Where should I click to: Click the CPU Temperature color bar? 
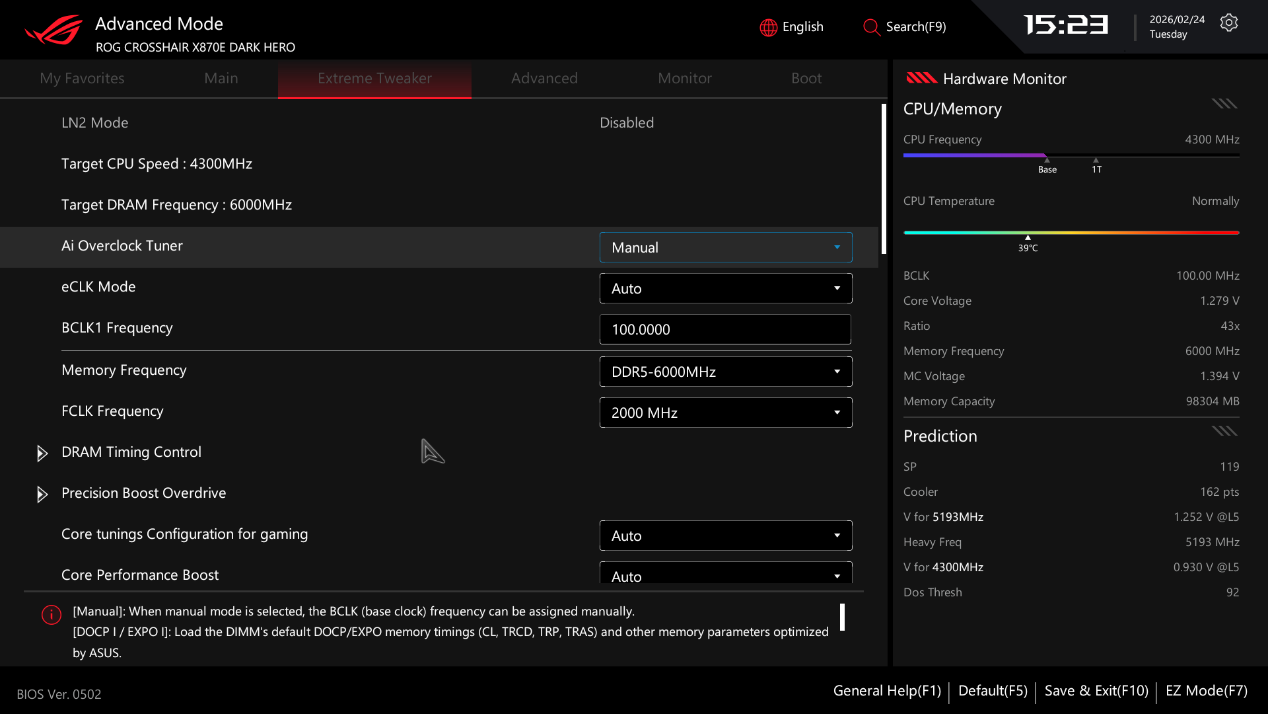click(1070, 232)
